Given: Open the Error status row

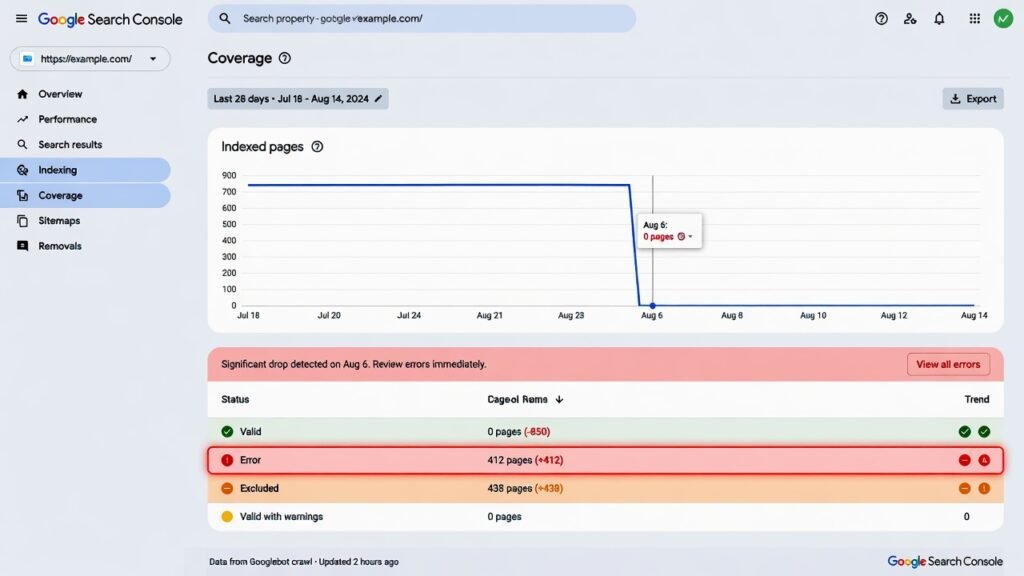Looking at the screenshot, I should tap(605, 460).
